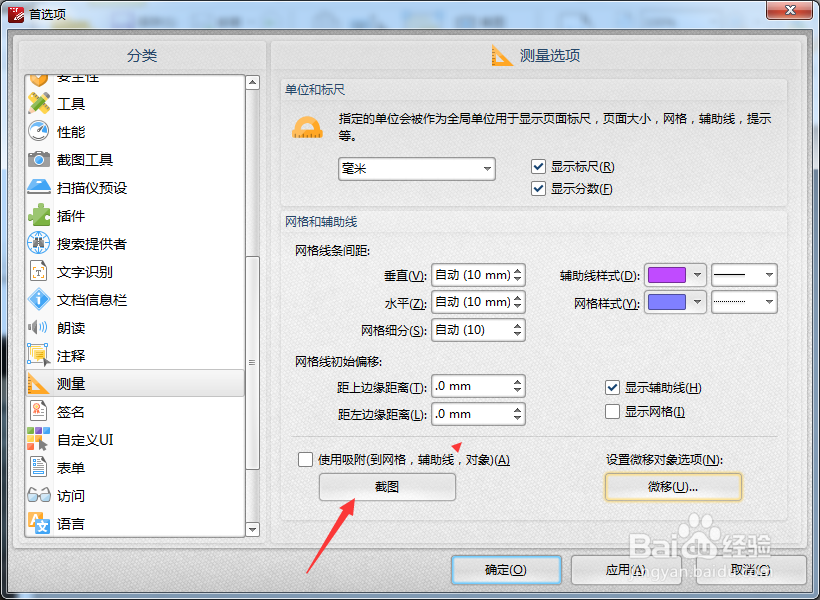Click the 测量 ruler triangle icon

coord(38,383)
